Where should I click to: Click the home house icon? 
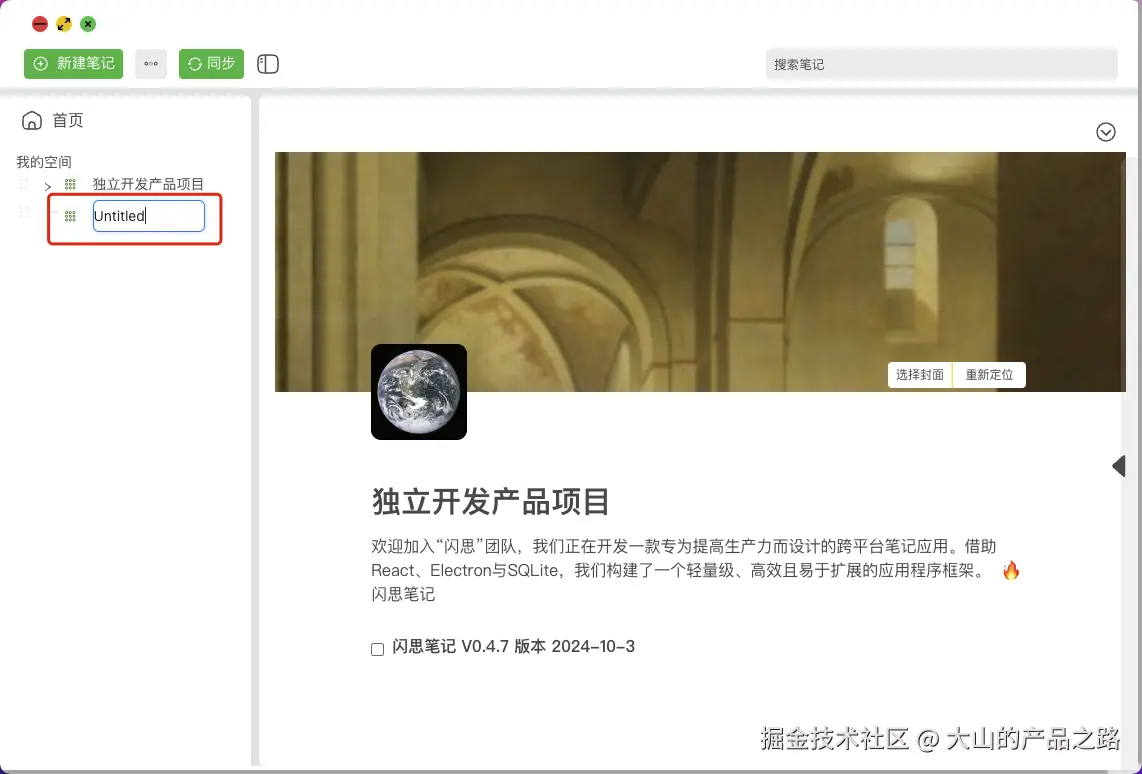coord(32,120)
